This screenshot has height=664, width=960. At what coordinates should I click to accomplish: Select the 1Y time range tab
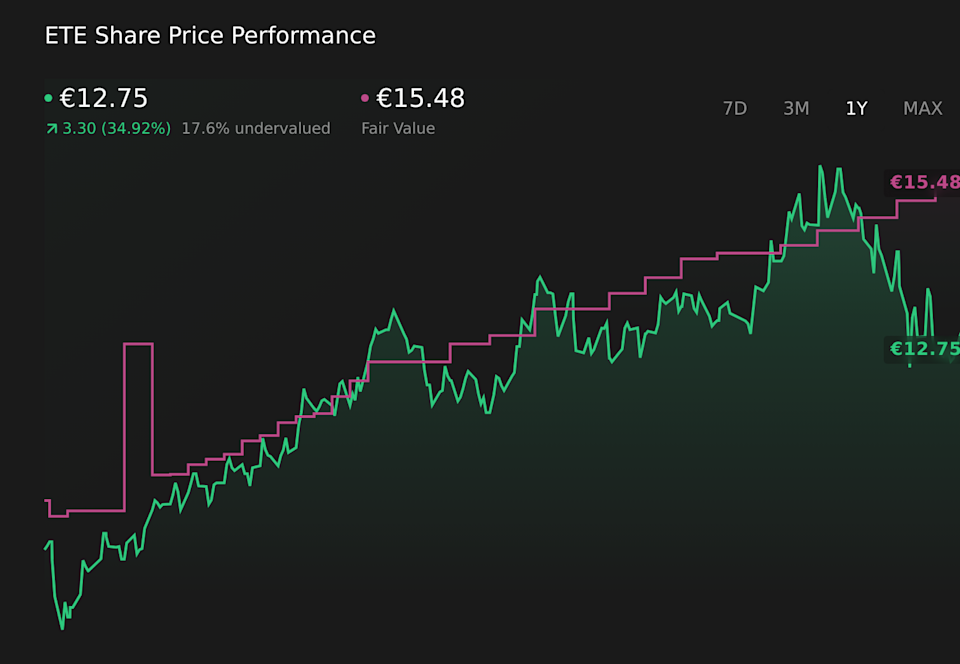pos(856,108)
